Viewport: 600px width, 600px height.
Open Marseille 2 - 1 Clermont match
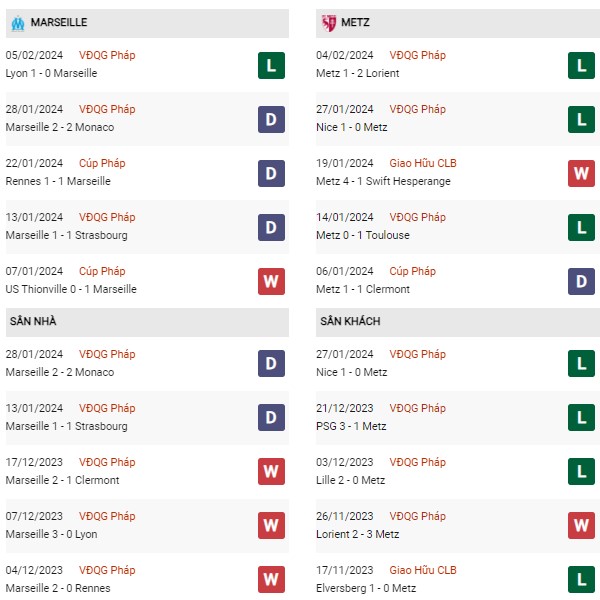[x=62, y=480]
